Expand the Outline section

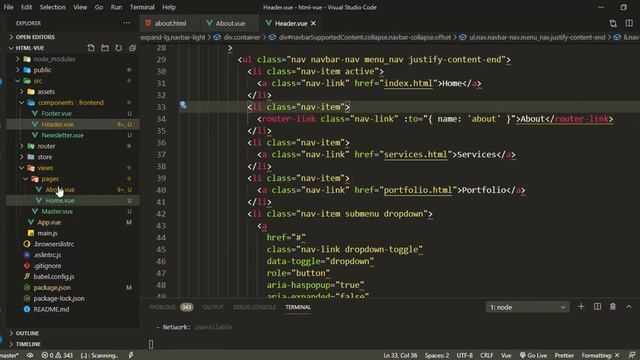click(27, 333)
